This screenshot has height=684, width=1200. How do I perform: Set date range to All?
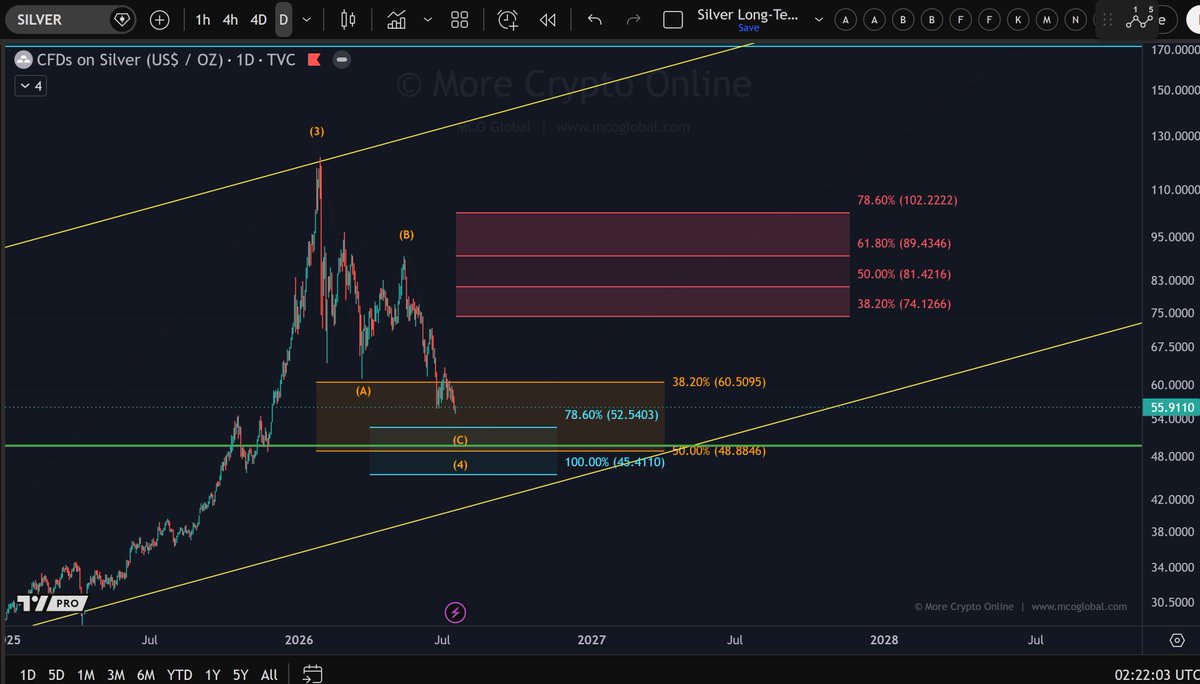click(x=269, y=674)
